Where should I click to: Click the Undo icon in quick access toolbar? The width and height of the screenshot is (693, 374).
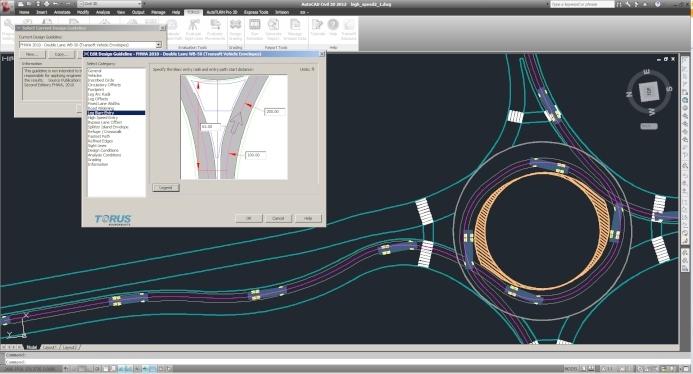[x=55, y=4]
